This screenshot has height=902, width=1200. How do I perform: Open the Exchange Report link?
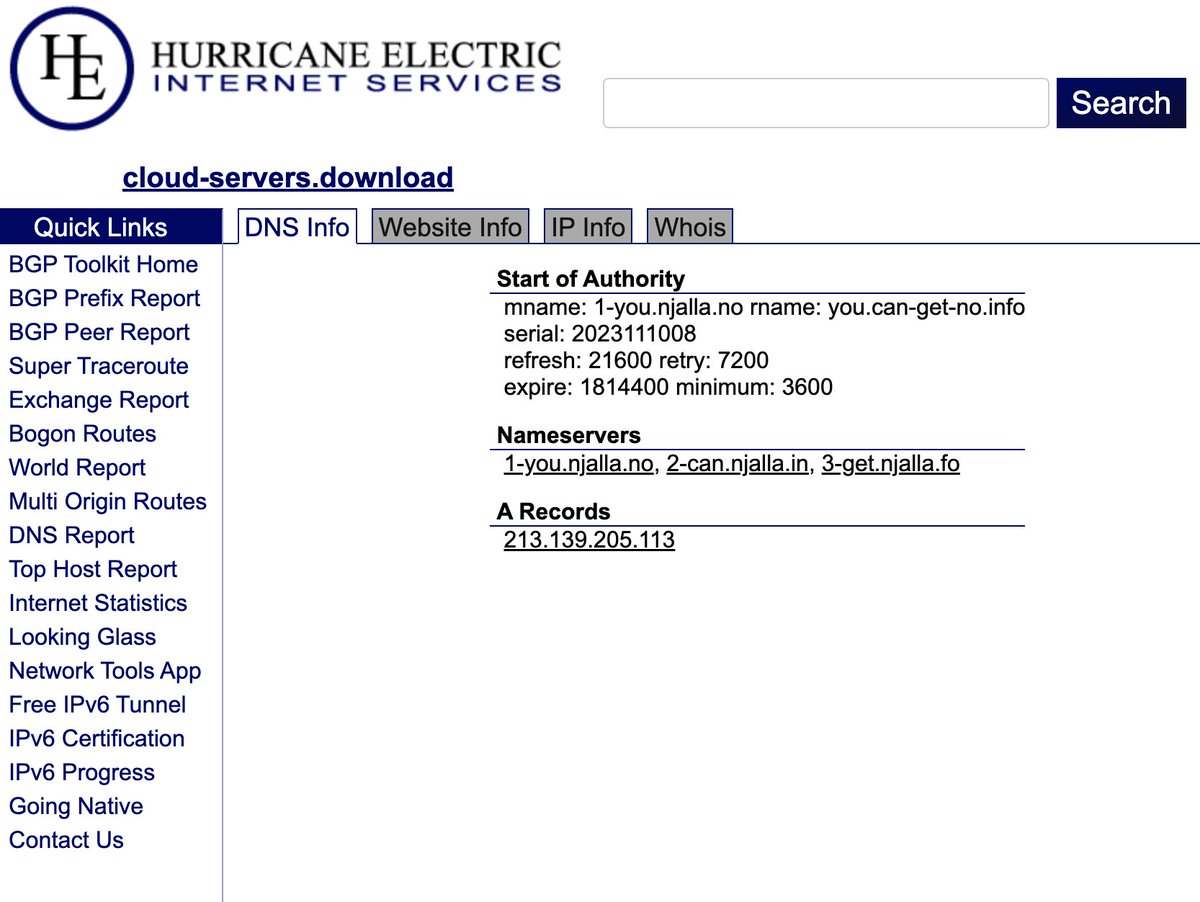[98, 401]
